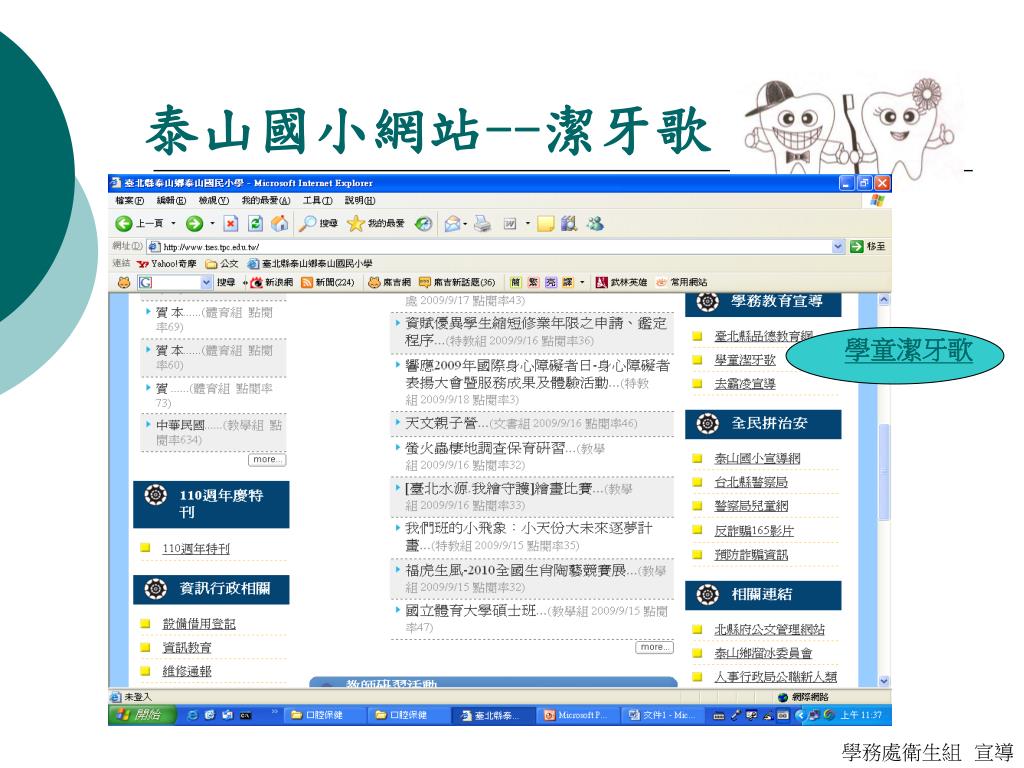Open the 110週年特刊 link
The image size is (1024, 768).
coord(196,549)
